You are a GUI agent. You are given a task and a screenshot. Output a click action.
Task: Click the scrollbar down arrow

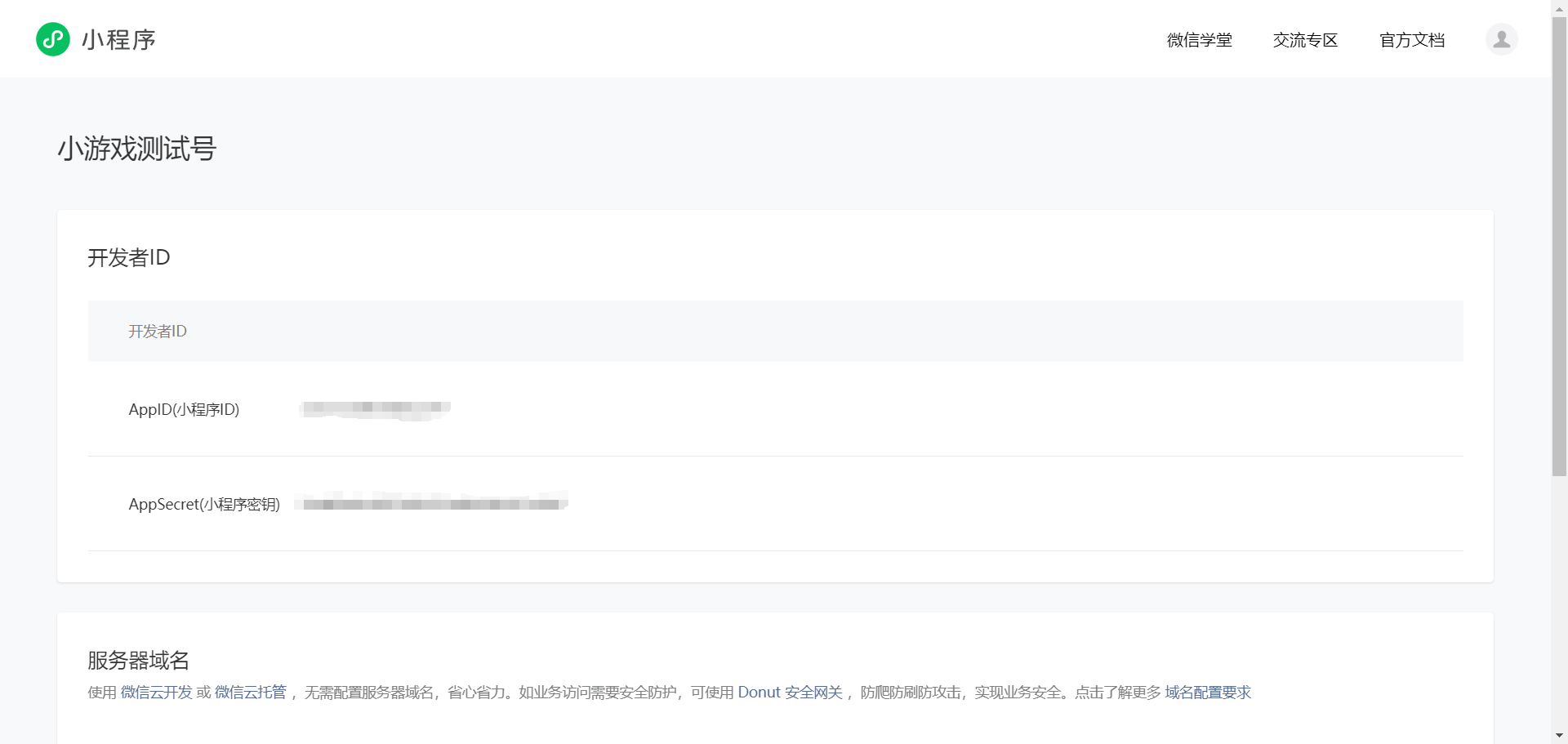coord(1559,736)
